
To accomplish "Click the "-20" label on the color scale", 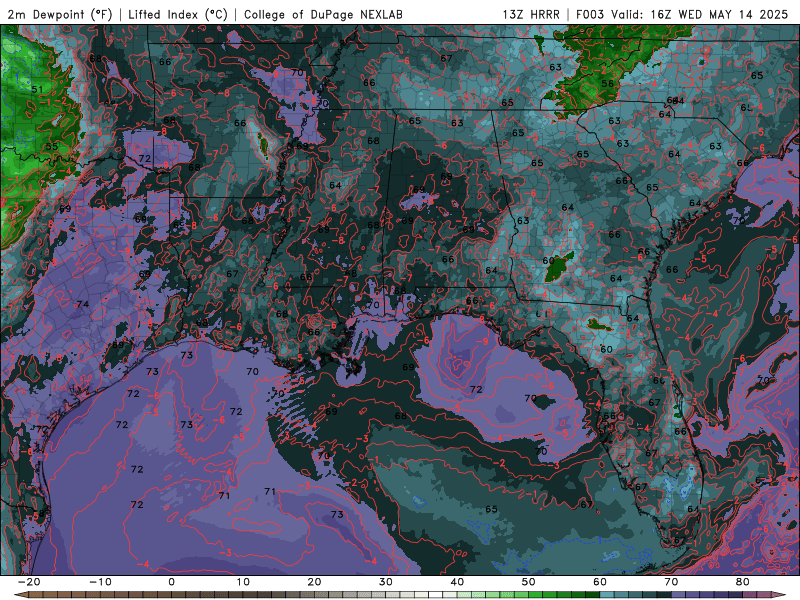I will [x=29, y=582].
